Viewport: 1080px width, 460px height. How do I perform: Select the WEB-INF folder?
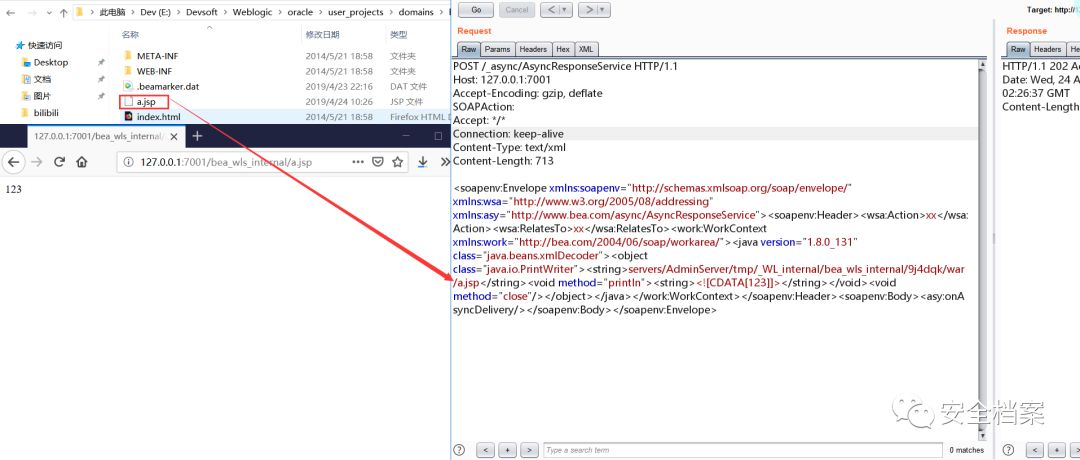pyautogui.click(x=154, y=71)
